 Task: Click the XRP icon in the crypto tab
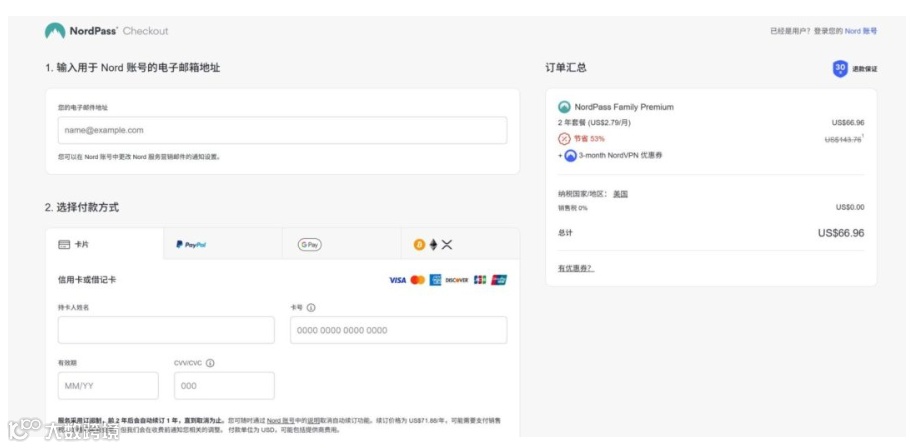447,245
